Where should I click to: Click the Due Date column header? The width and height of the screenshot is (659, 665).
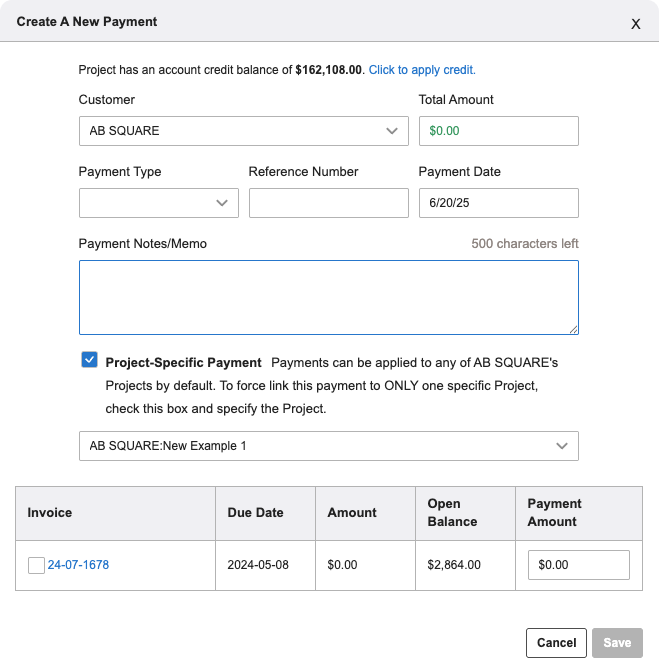pos(265,513)
